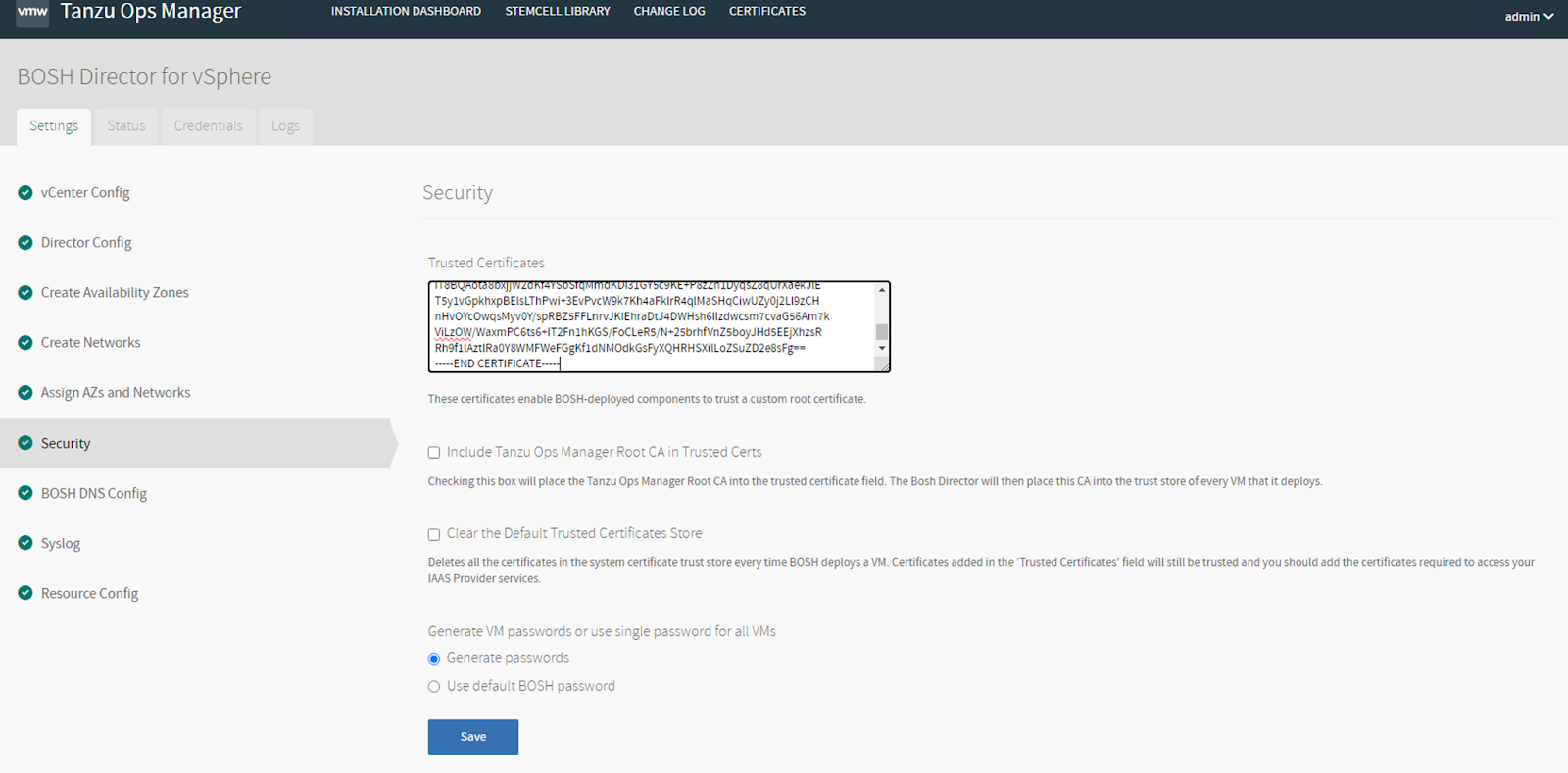
Task: Open Director Config settings page
Action: pyautogui.click(x=86, y=243)
